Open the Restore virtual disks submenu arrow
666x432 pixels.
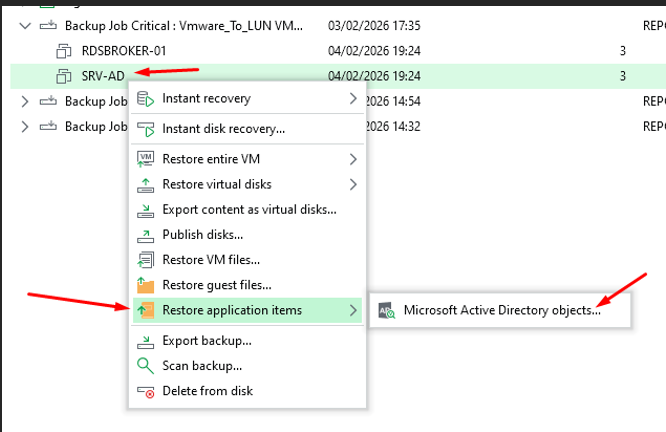pos(353,184)
